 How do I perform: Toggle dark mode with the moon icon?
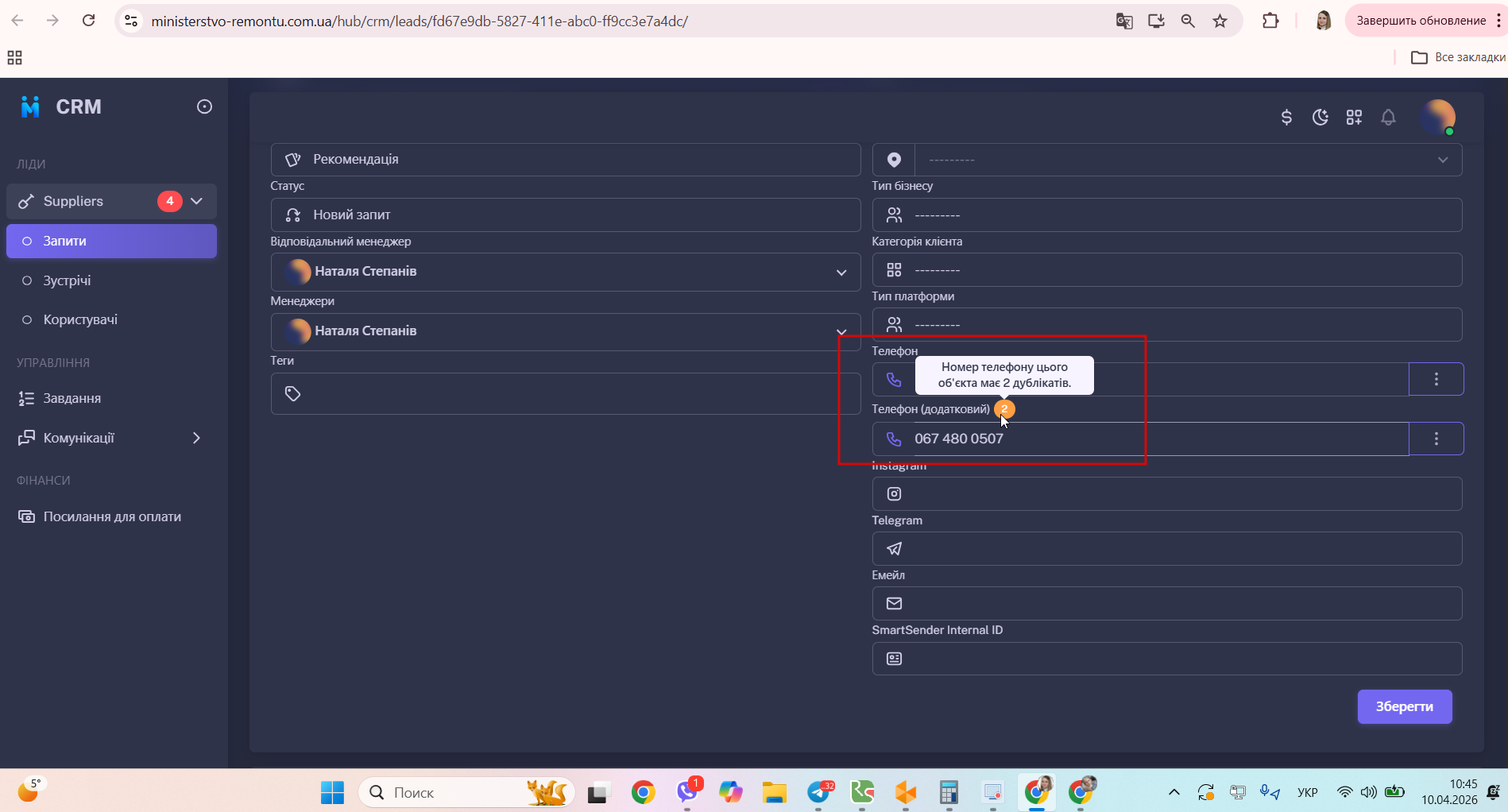click(x=1320, y=118)
